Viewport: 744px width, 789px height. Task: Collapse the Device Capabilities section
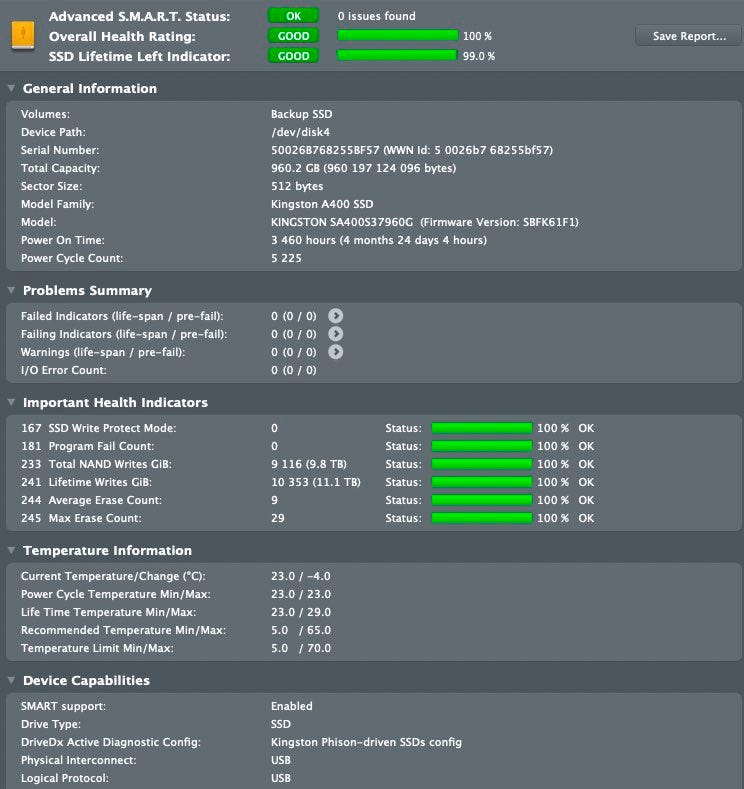[11, 680]
